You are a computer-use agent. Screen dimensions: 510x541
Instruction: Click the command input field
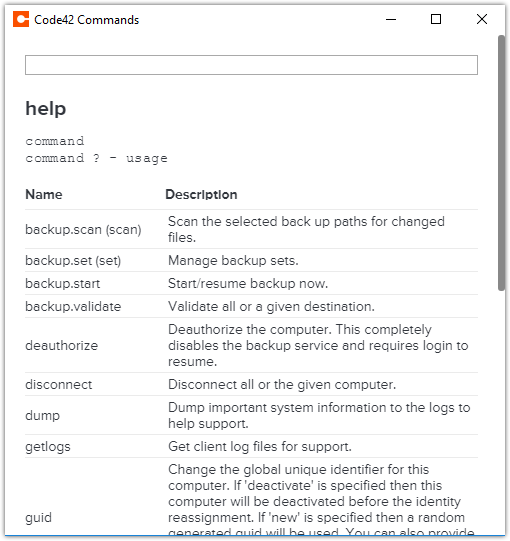251,65
